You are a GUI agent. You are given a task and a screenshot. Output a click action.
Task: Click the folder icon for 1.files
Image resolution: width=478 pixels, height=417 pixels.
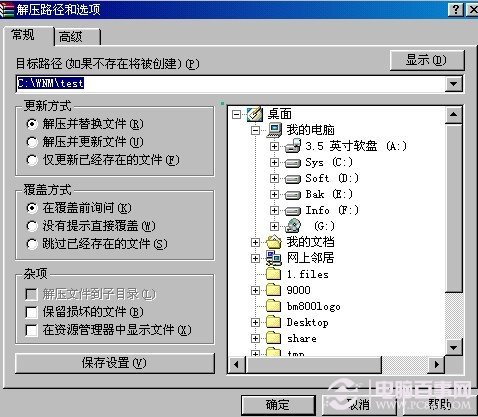[x=274, y=274]
